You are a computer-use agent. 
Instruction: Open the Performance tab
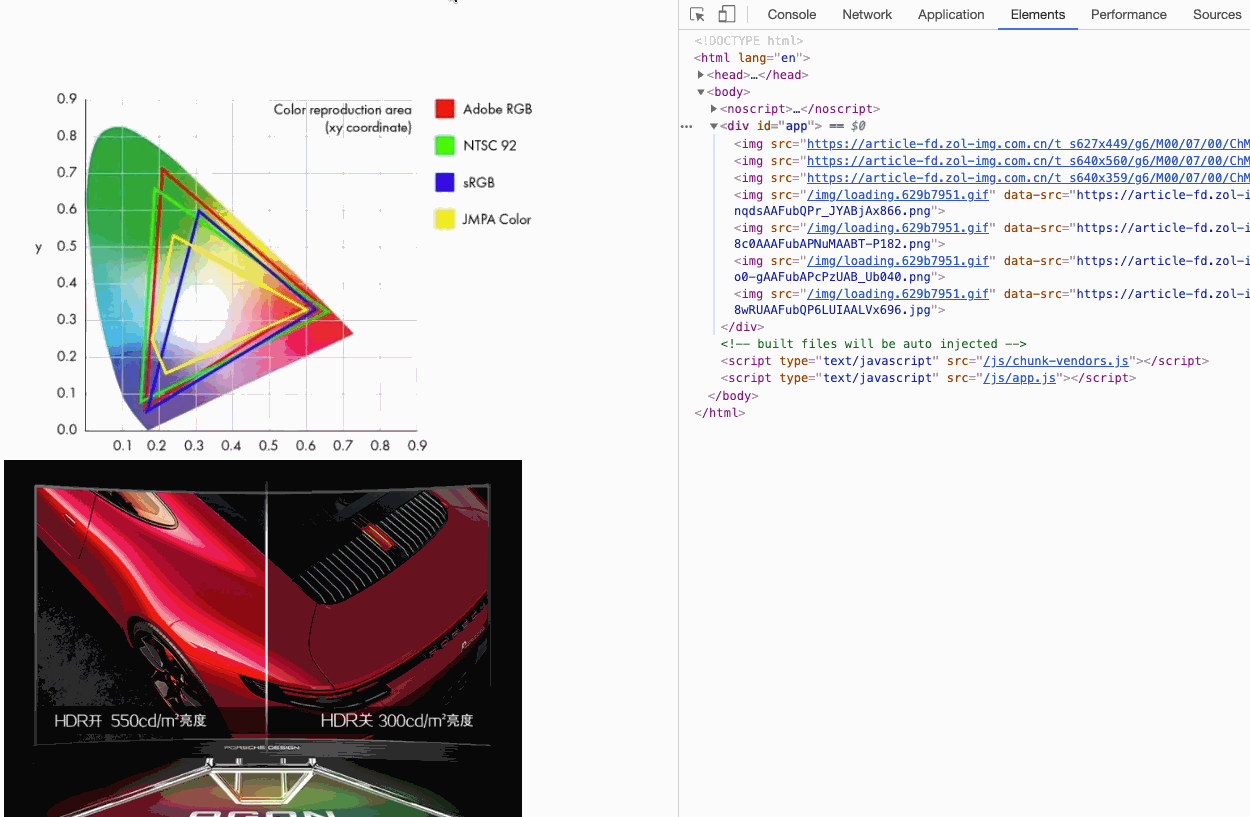coord(1129,14)
